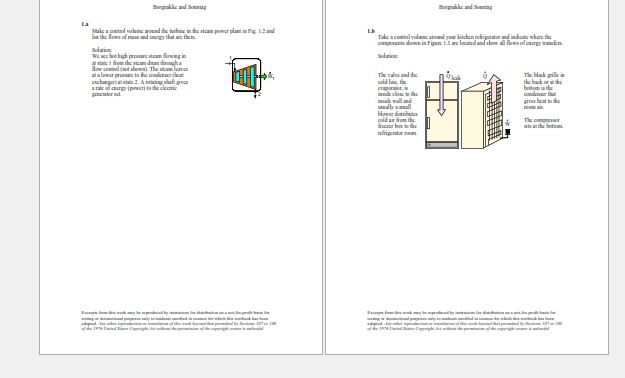Click the green power output arrow on the turbine
Viewport: 625px width, 378px height.
pyautogui.click(x=263, y=76)
